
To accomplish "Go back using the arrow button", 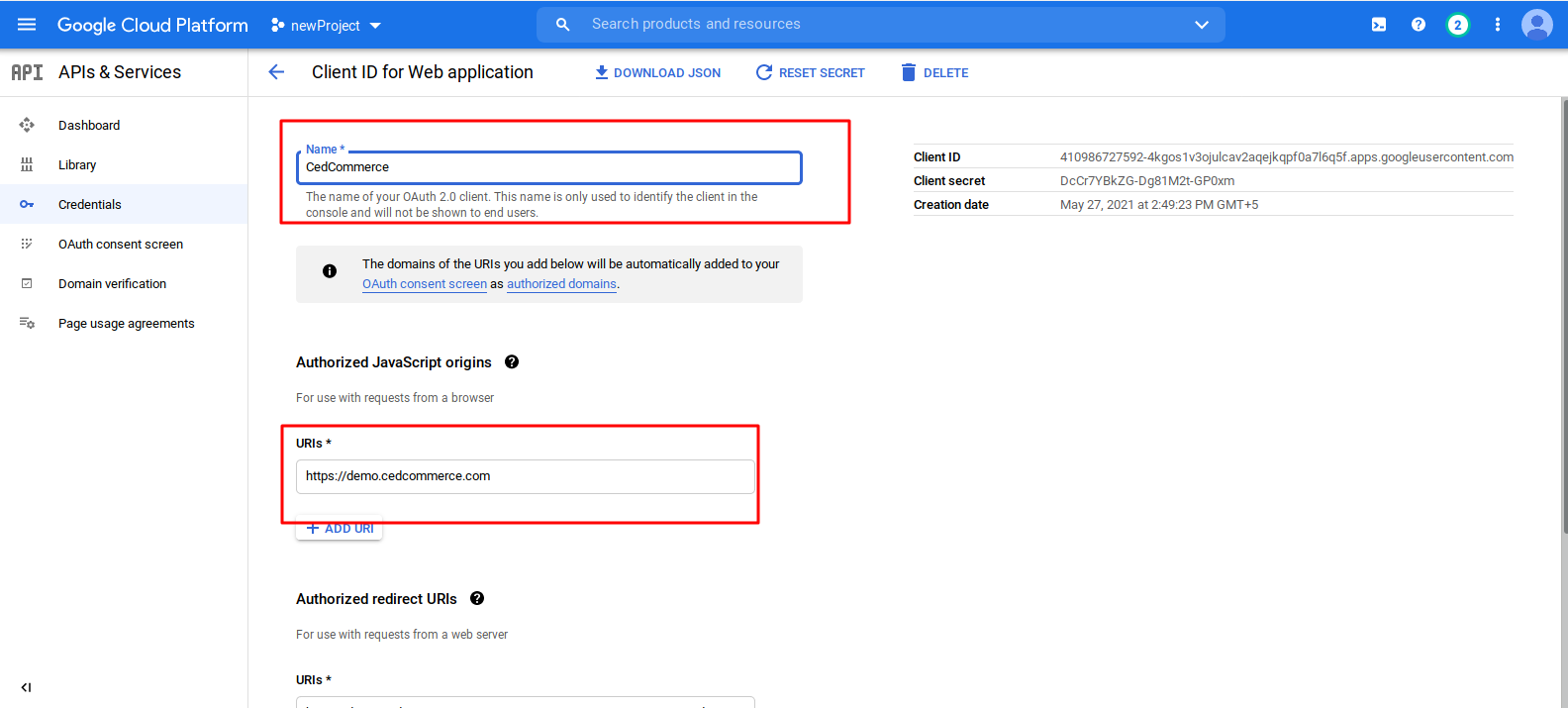I will [276, 72].
